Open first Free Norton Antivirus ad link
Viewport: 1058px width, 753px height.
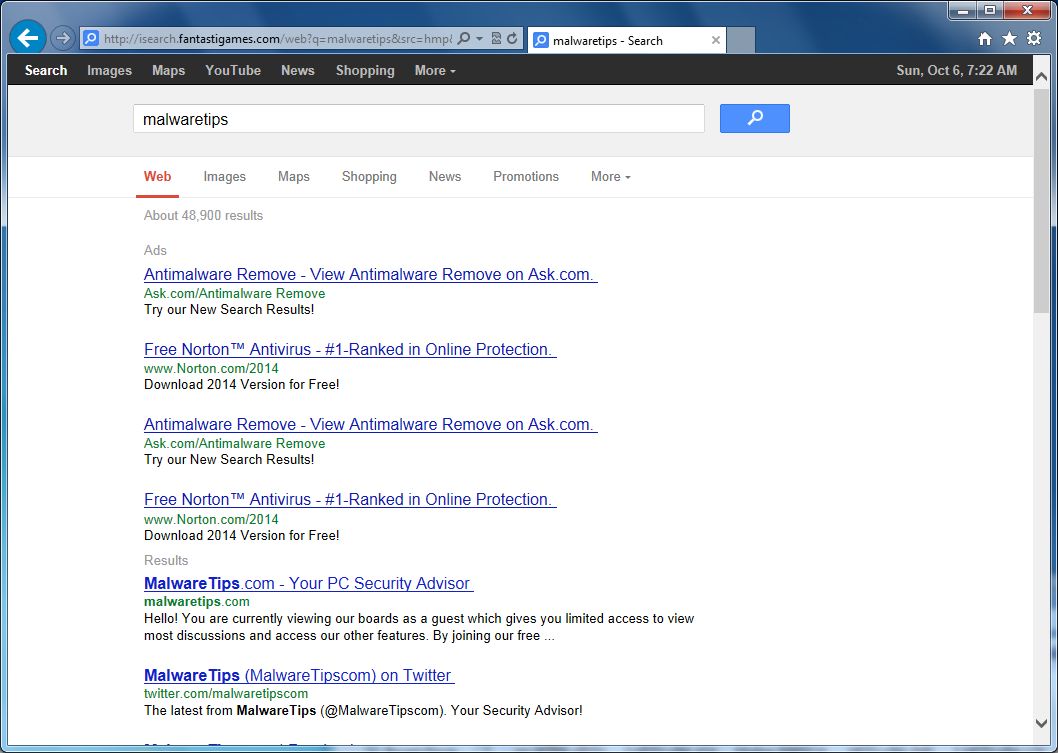pos(350,350)
